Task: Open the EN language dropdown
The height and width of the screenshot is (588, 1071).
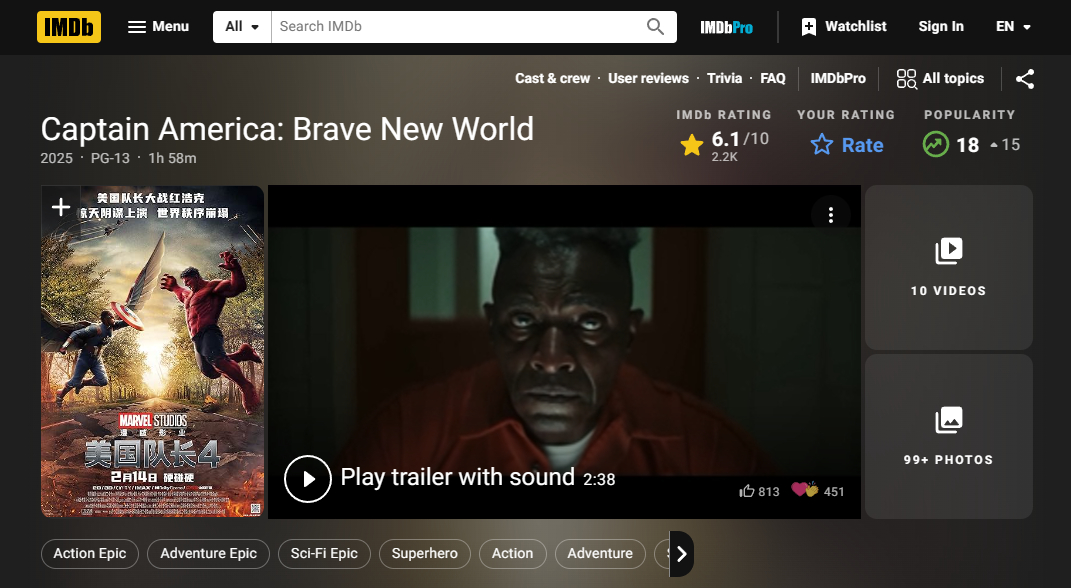Action: pos(1012,27)
